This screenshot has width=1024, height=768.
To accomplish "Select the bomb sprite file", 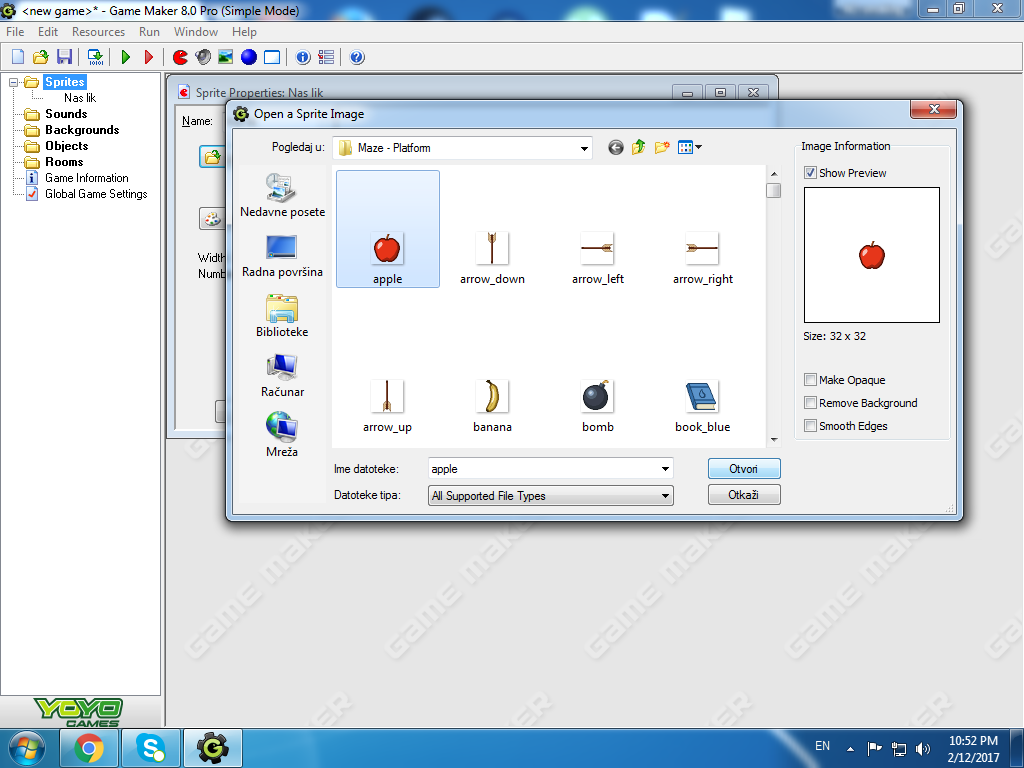I will pyautogui.click(x=598, y=406).
